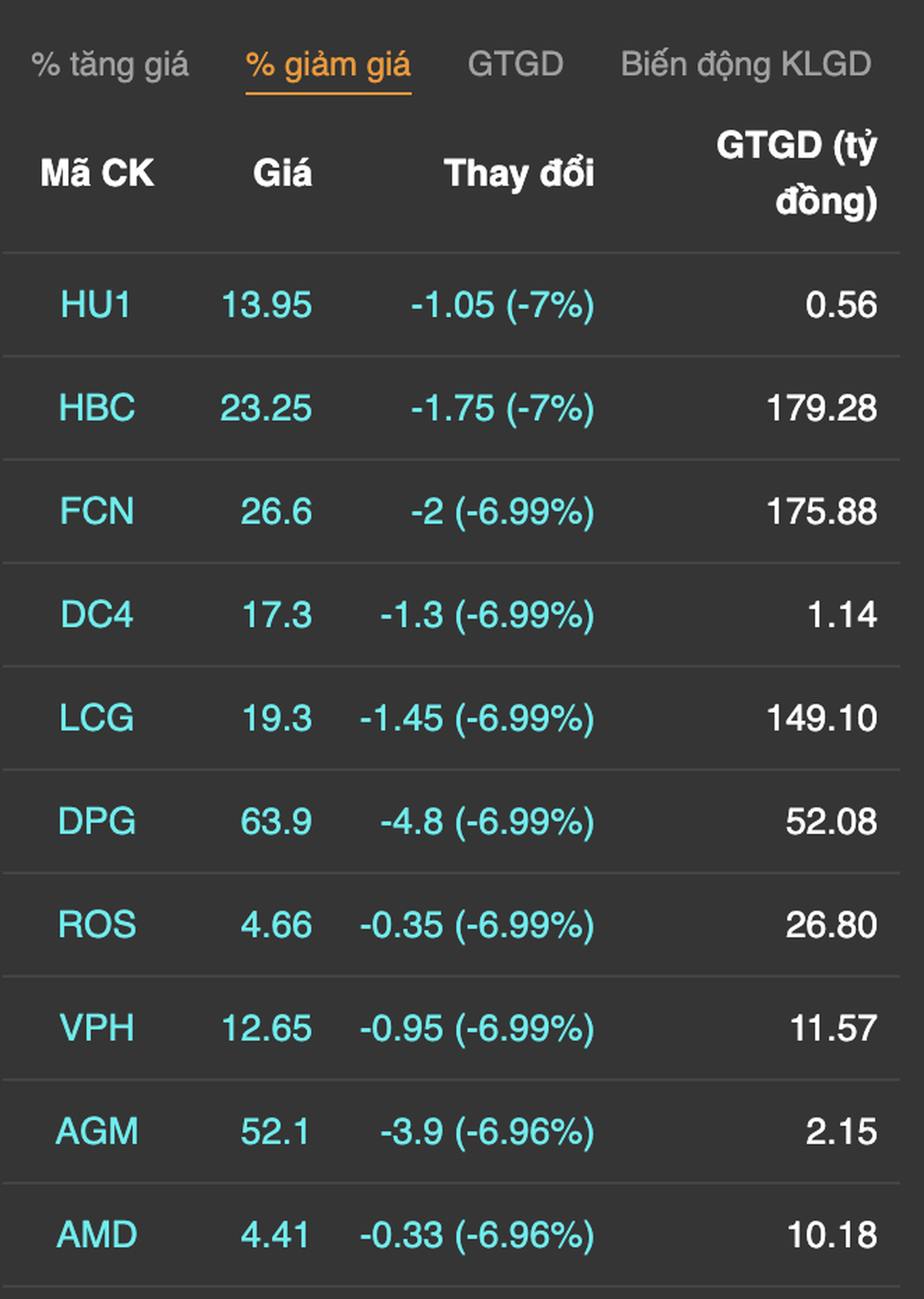Open the GTGD tab
The height and width of the screenshot is (1299, 924).
click(515, 65)
